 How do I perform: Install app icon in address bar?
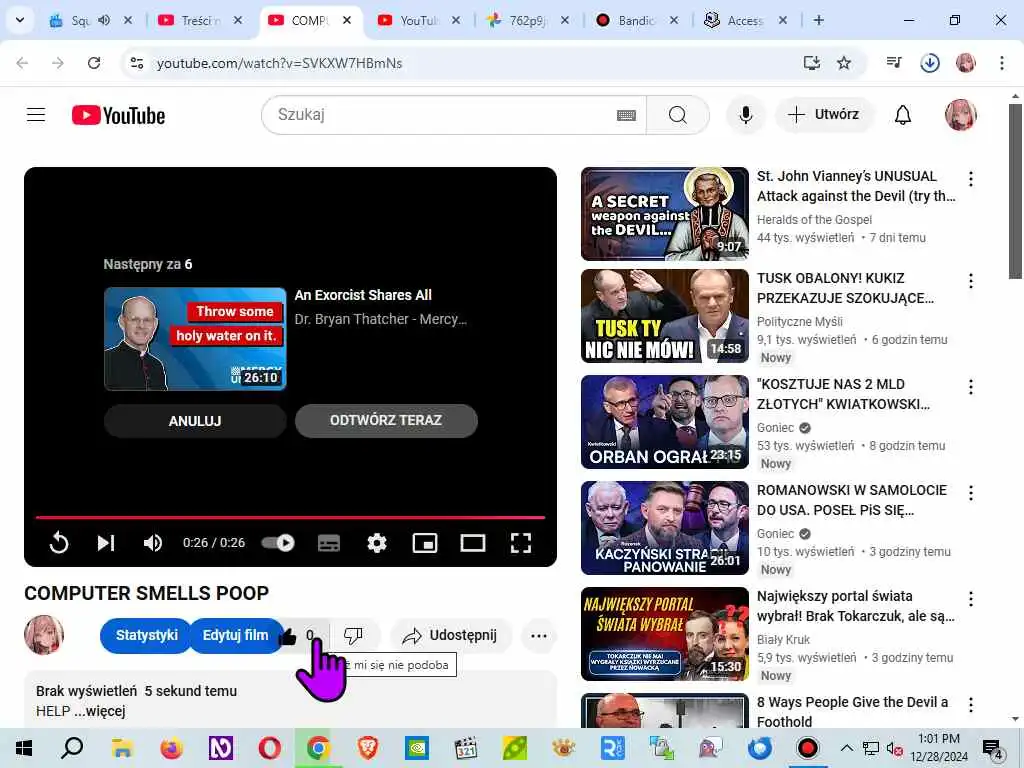click(811, 63)
